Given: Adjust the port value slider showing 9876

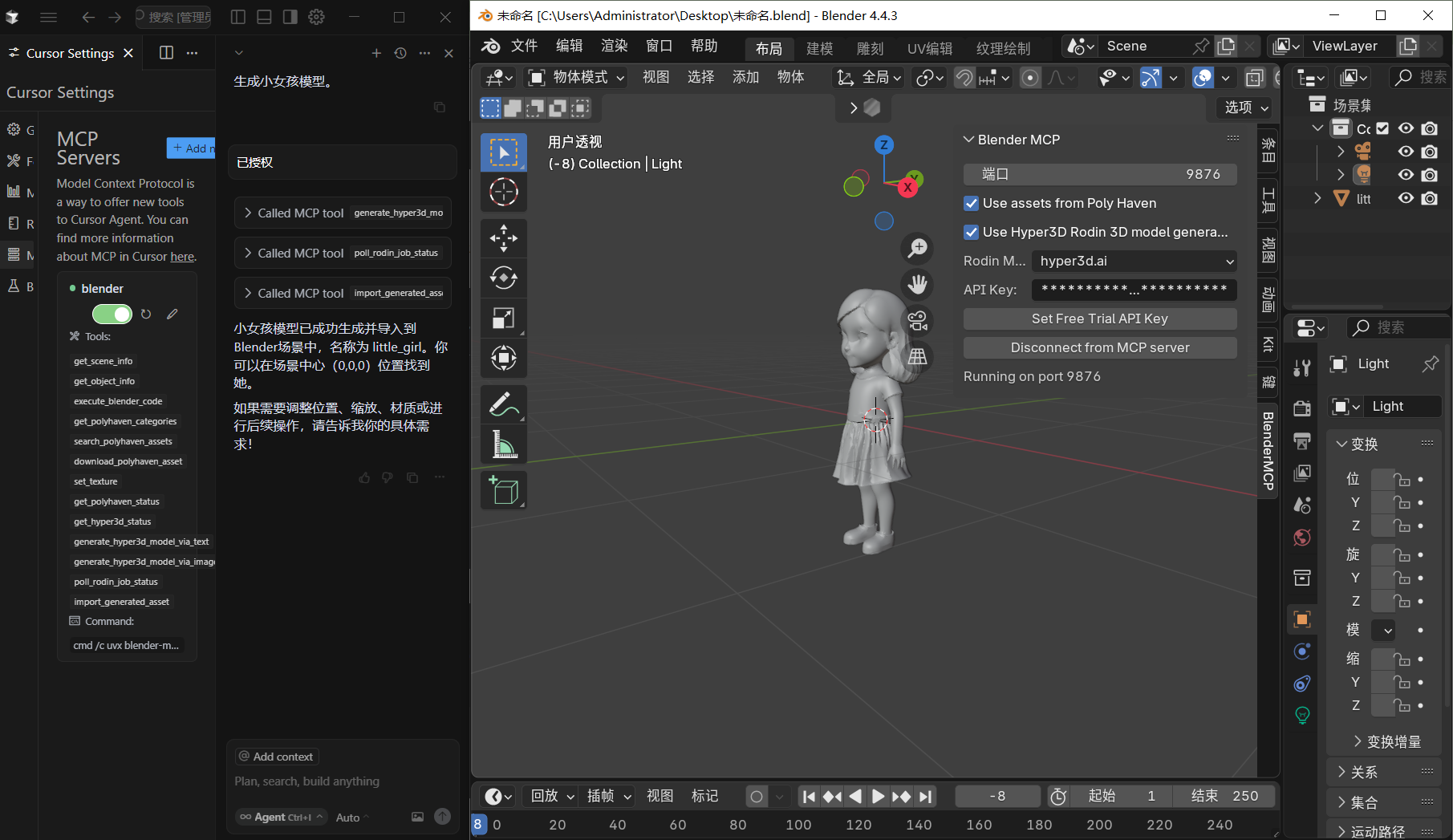Looking at the screenshot, I should click(1099, 174).
